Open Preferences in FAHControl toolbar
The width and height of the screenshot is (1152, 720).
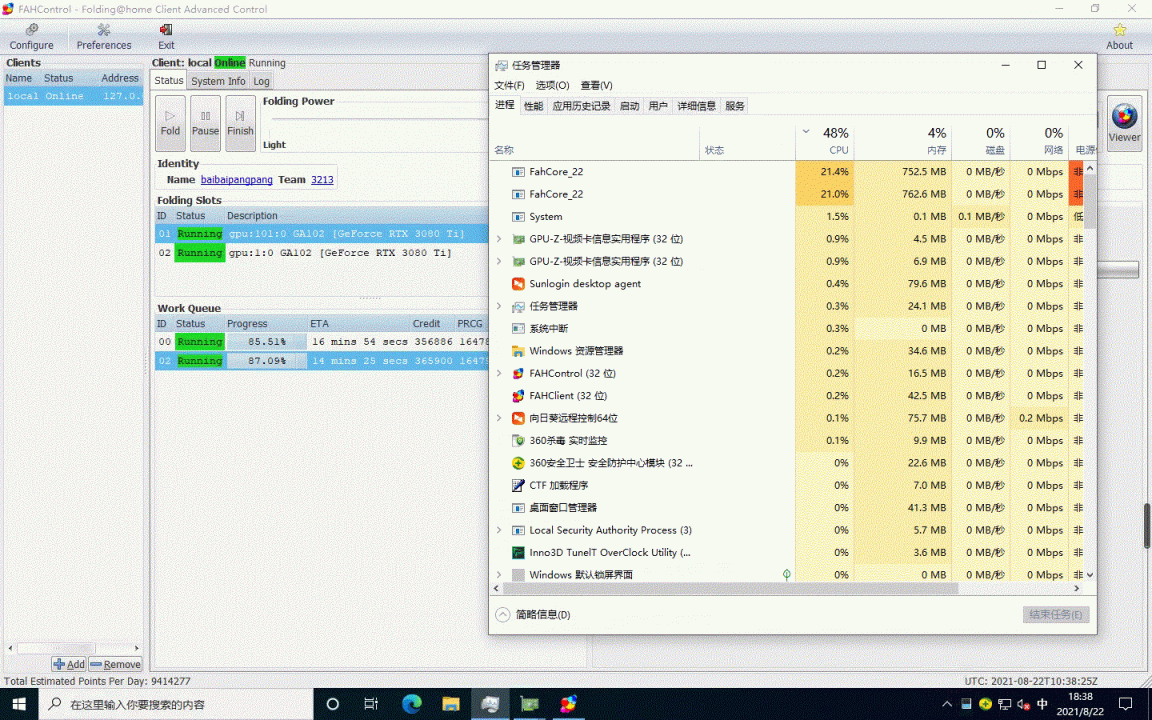pyautogui.click(x=104, y=37)
